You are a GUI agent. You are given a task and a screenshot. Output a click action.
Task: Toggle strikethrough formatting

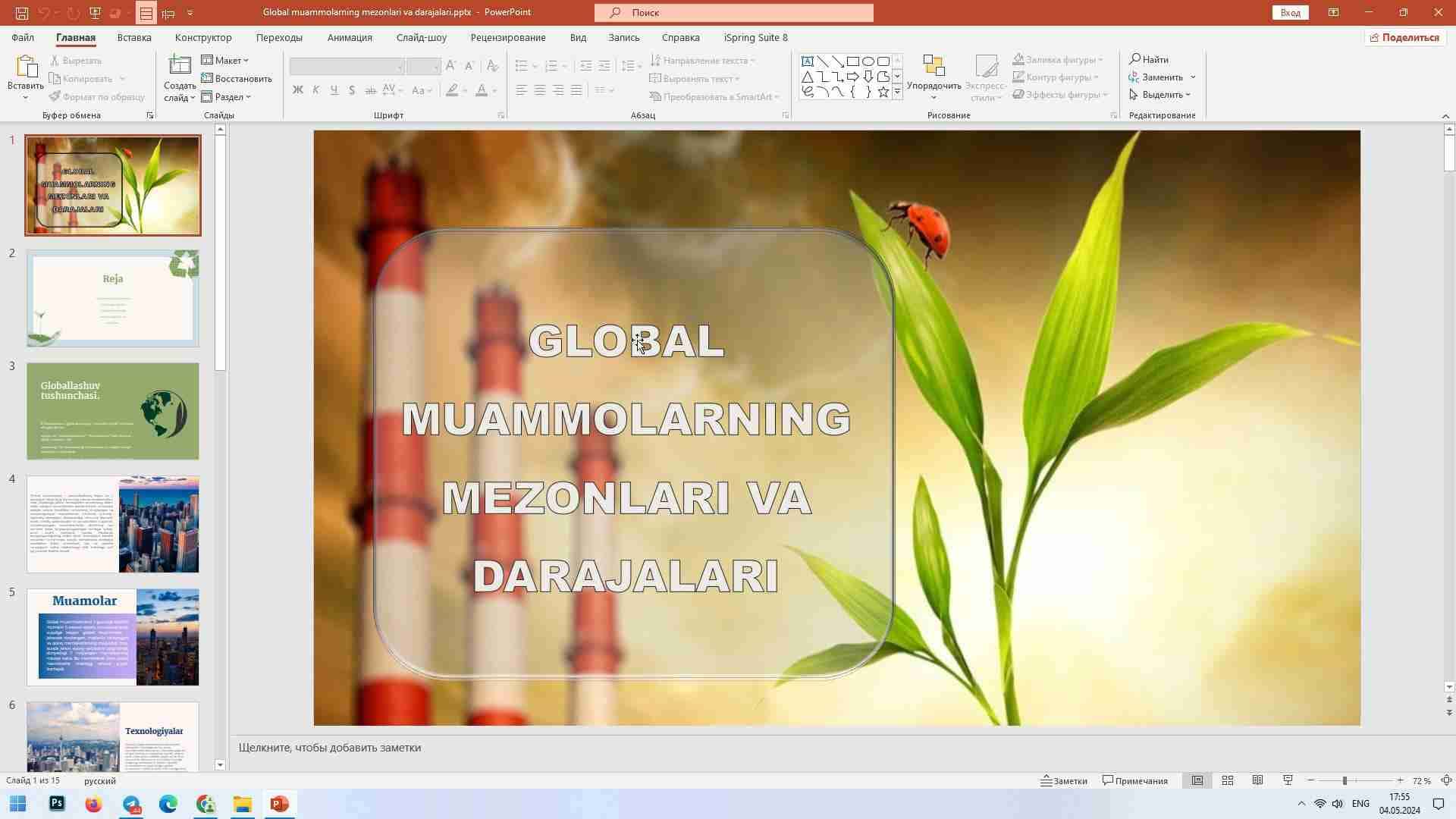point(370,90)
